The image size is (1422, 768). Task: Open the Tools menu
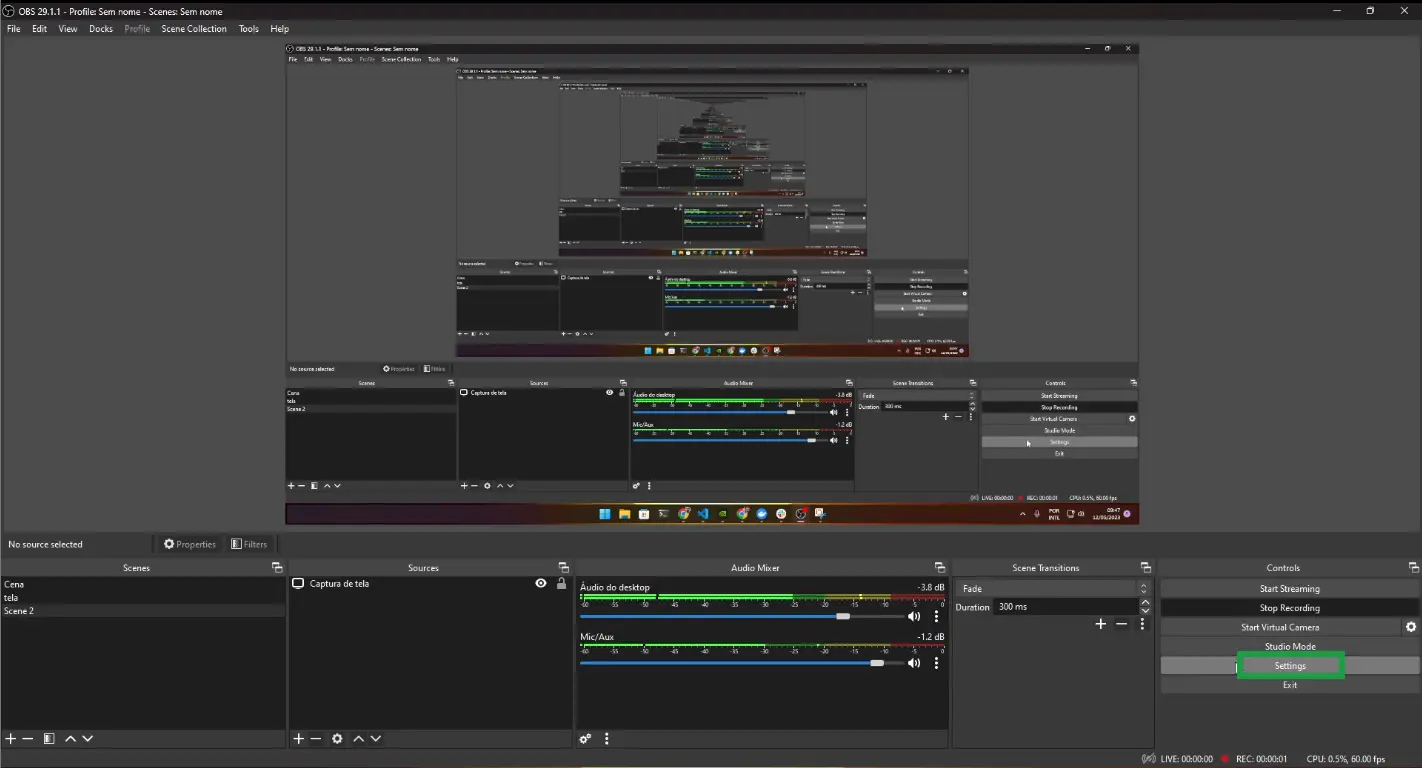click(x=248, y=29)
